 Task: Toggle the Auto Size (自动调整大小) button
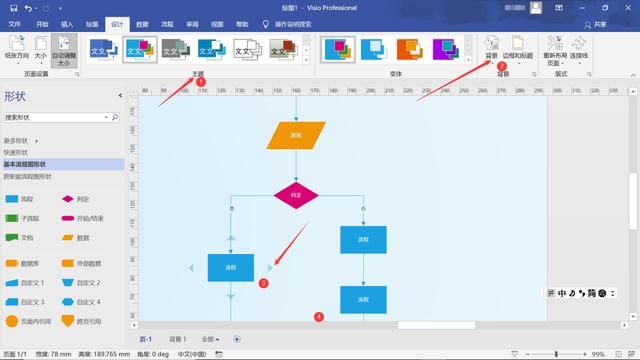(x=64, y=50)
